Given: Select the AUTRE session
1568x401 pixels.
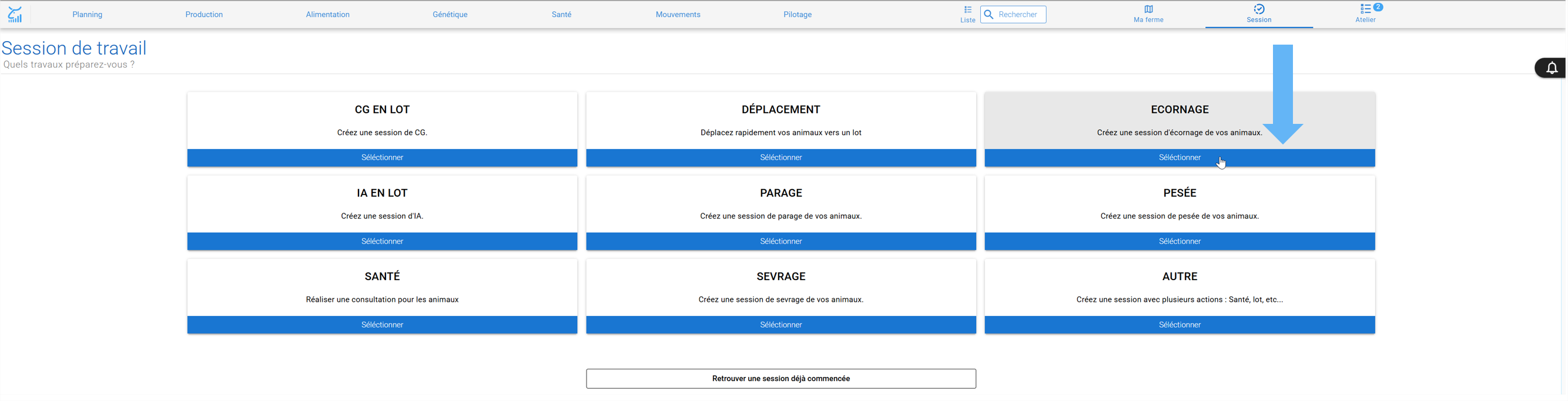Looking at the screenshot, I should click(1180, 325).
